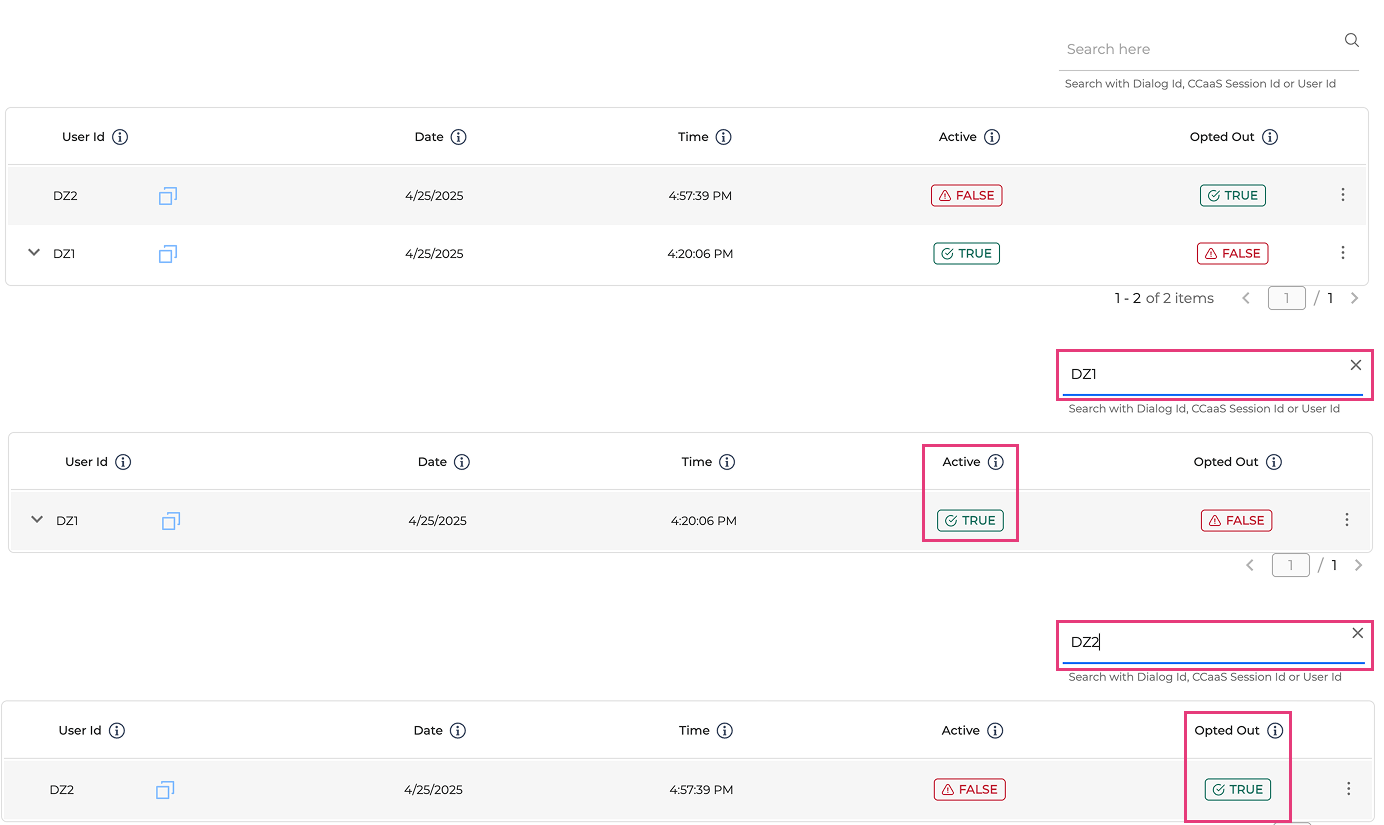Screen dimensions: 1384x825
Task: Go to next page below the '1 - 2 of 2 items' table
Action: click(x=1355, y=298)
